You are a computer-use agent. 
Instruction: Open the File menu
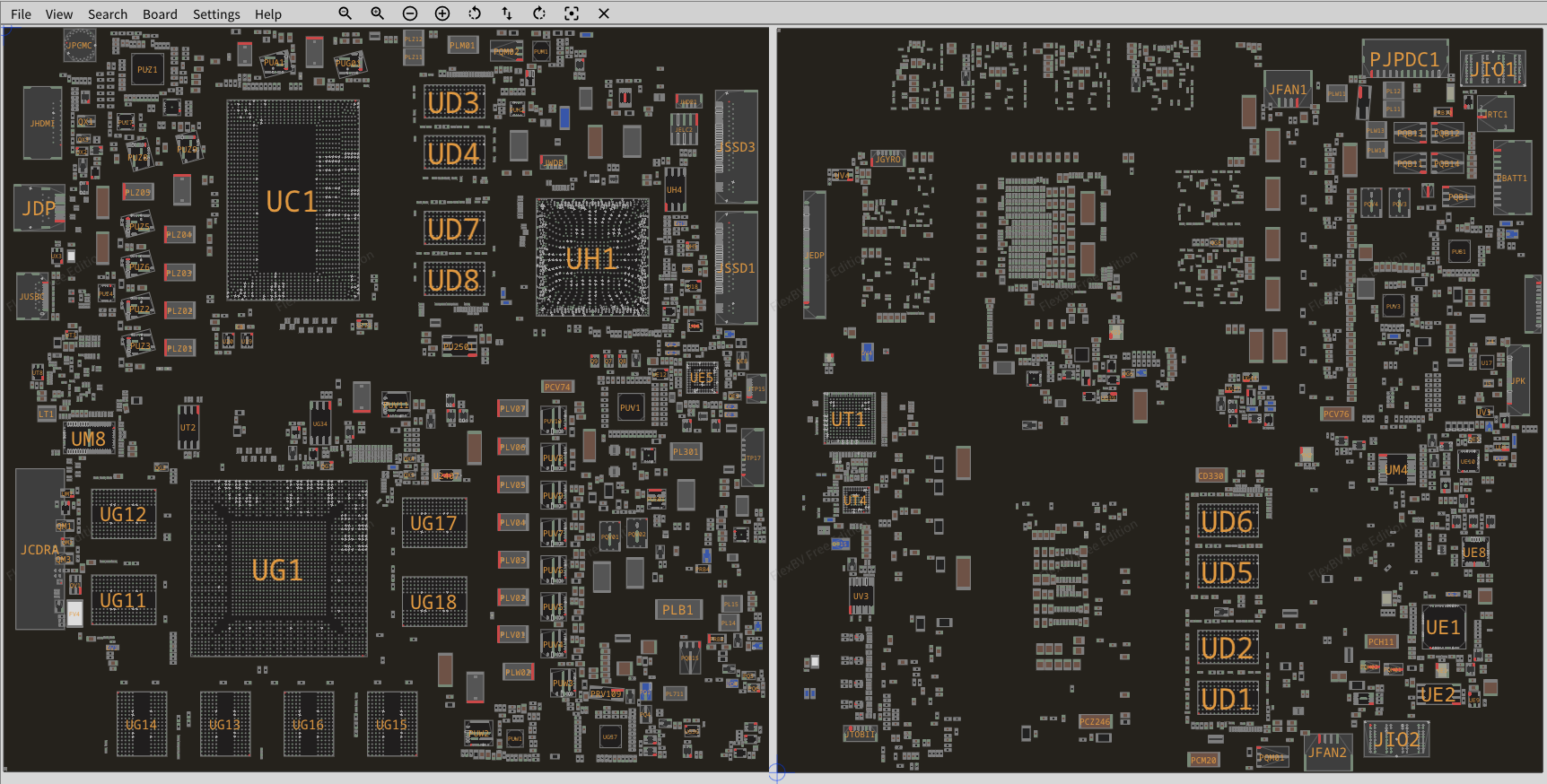point(21,14)
